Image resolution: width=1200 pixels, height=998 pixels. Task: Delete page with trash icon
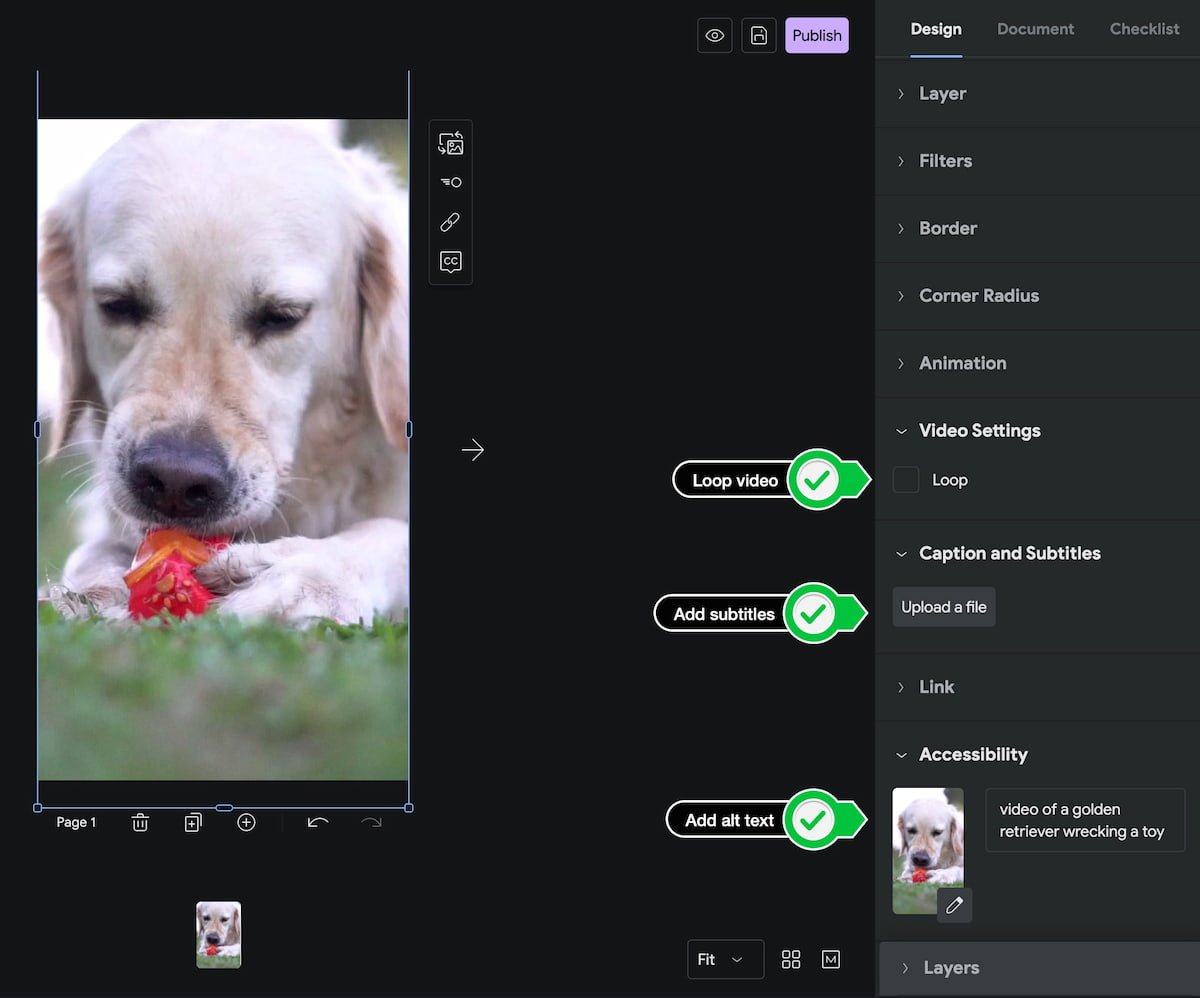[x=140, y=822]
